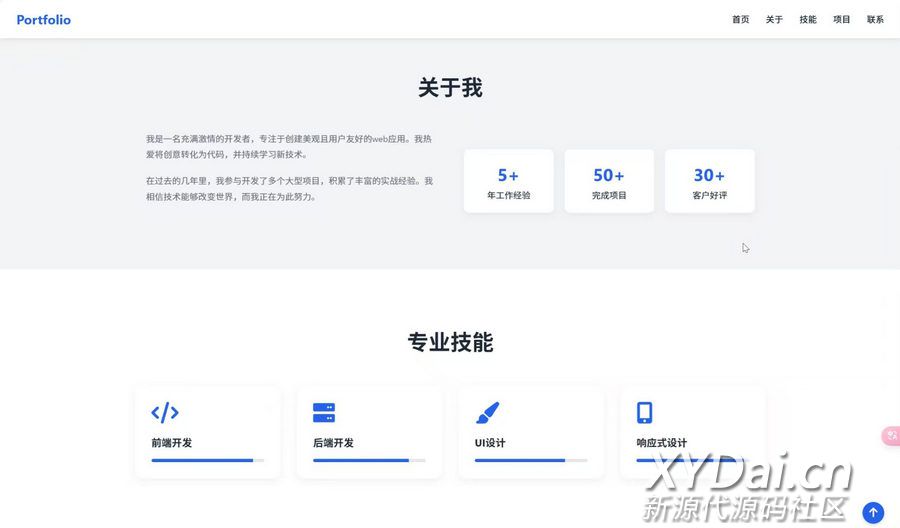The height and width of the screenshot is (528, 900).
Task: Click the 后端开发 skill progress bar
Action: pyautogui.click(x=369, y=460)
